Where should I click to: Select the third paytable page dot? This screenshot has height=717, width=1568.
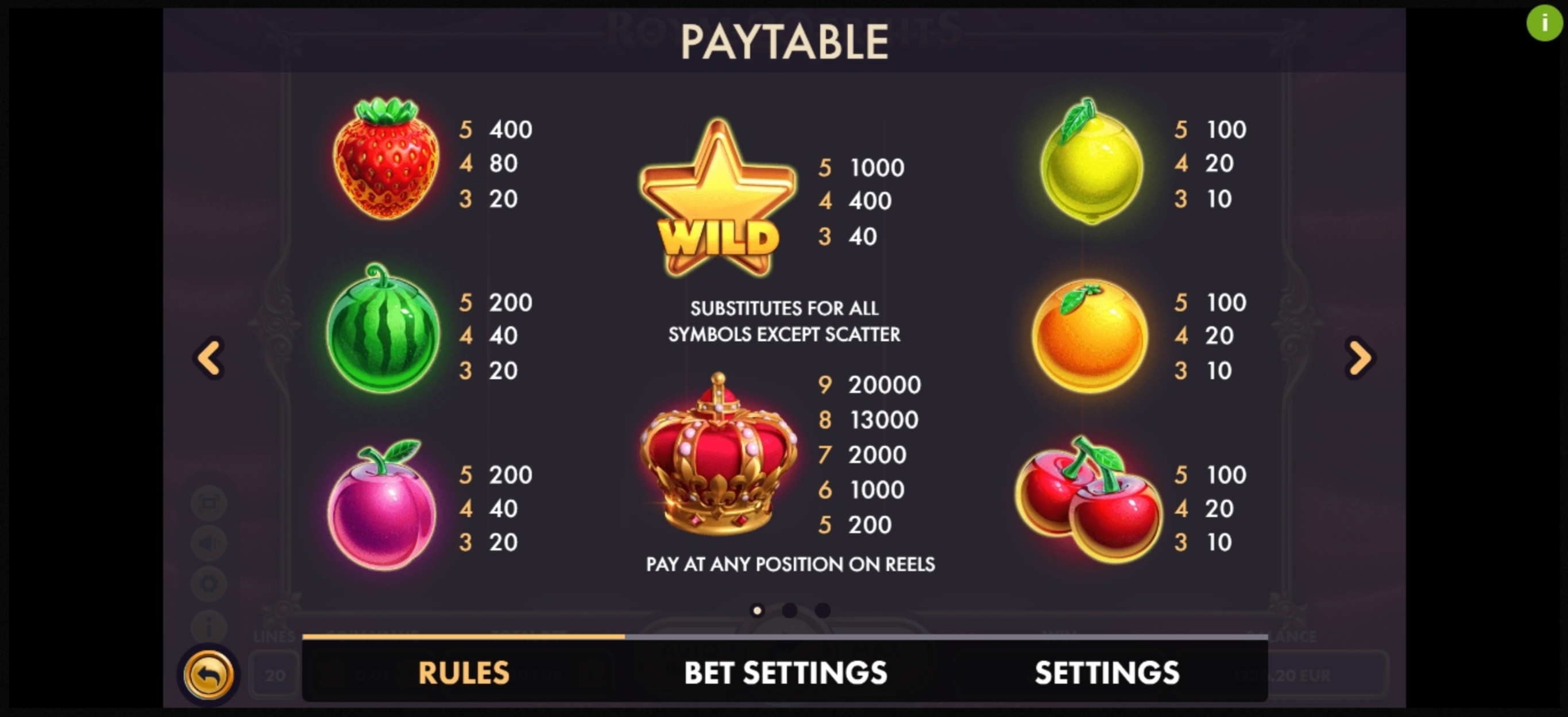coord(822,610)
